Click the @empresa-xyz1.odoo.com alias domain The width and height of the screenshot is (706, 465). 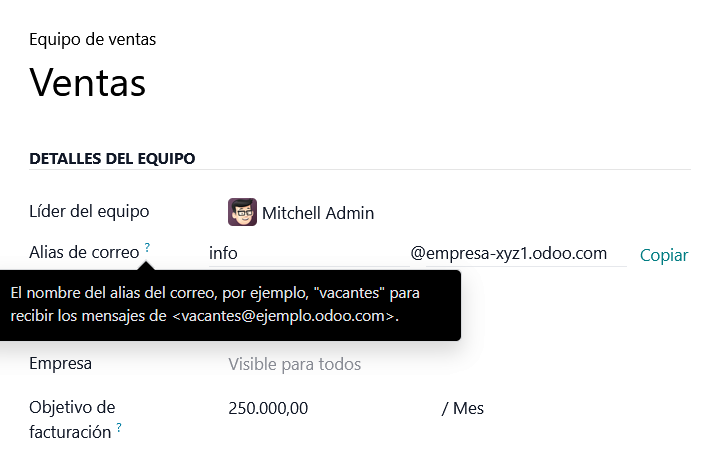coord(509,253)
